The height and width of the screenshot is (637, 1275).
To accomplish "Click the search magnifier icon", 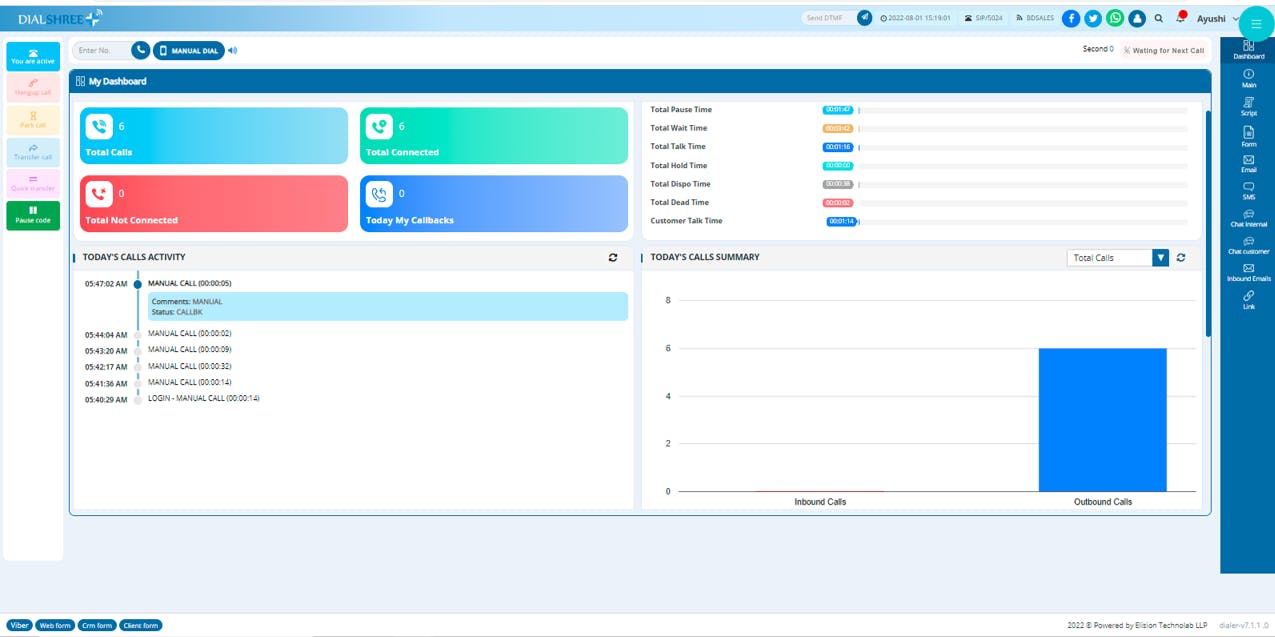I will tap(1159, 18).
